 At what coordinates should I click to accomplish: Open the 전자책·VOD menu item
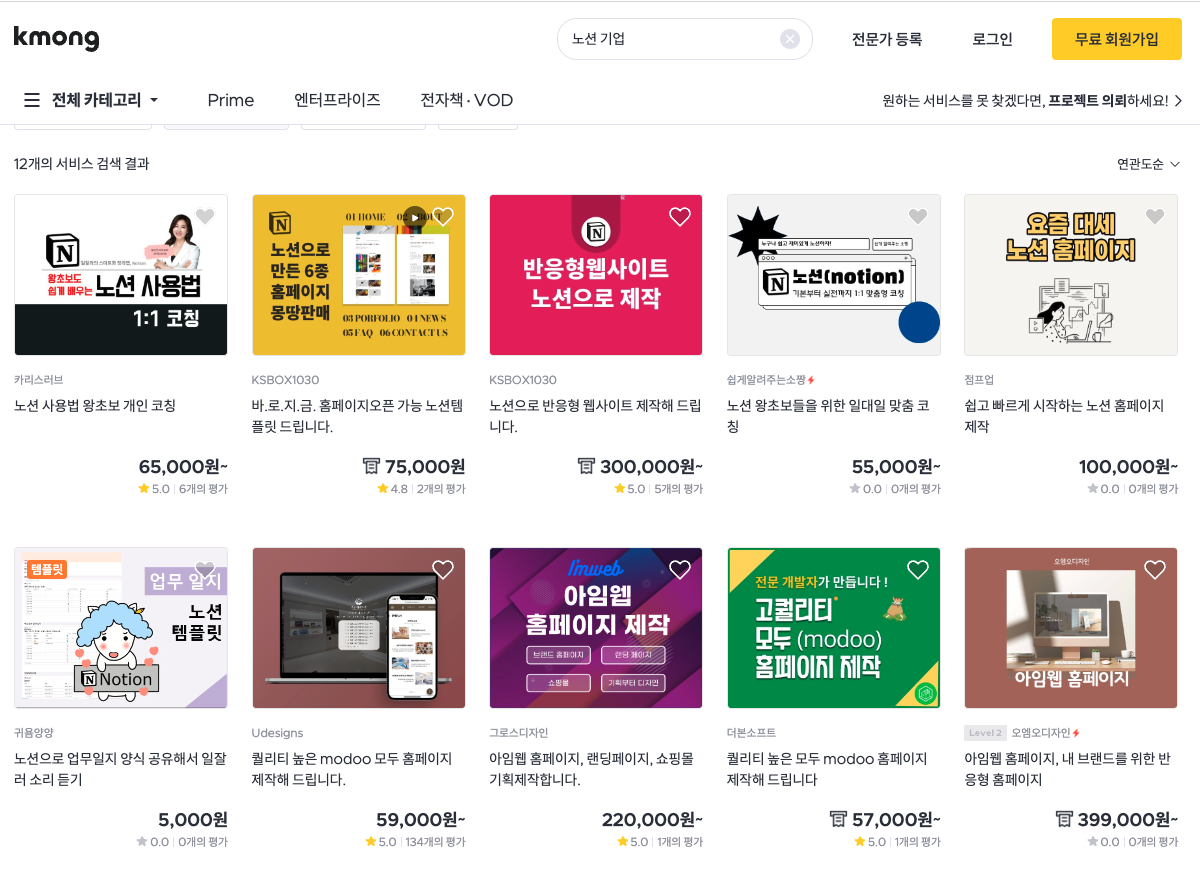(467, 100)
